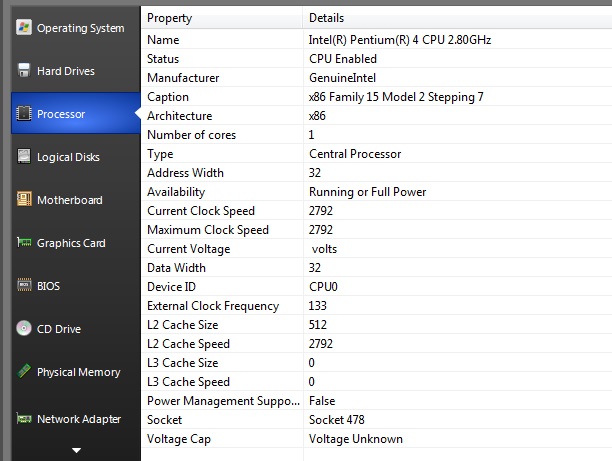
Task: Click the Motherboard icon
Action: (x=22, y=200)
